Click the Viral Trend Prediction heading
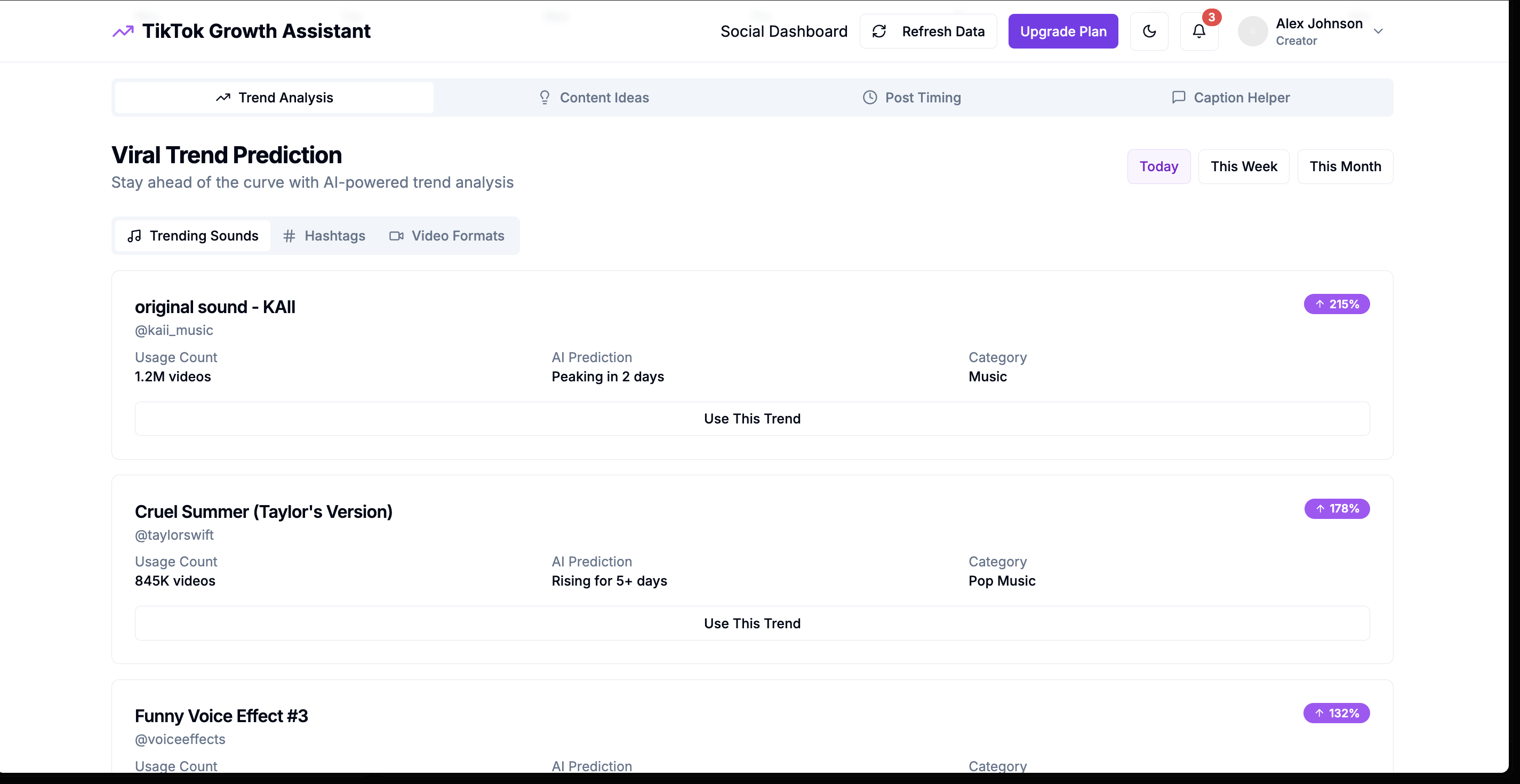The image size is (1520, 784). [227, 155]
